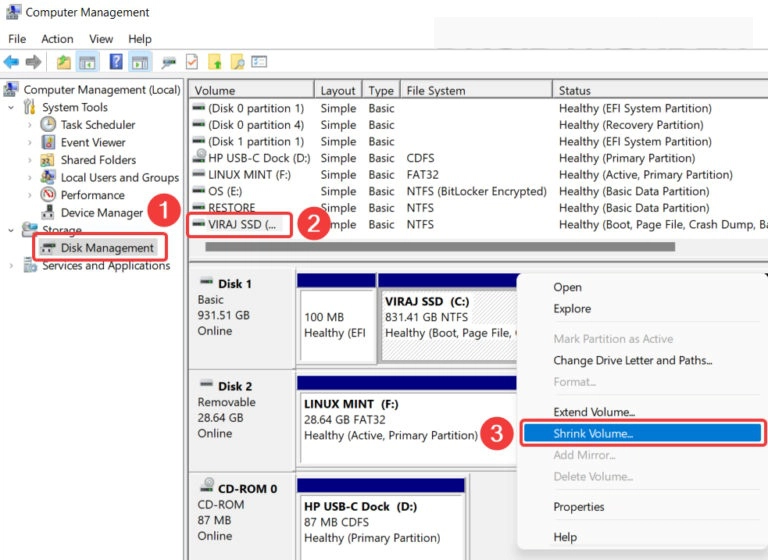Choose Shrink Volume from context menu

[593, 434]
